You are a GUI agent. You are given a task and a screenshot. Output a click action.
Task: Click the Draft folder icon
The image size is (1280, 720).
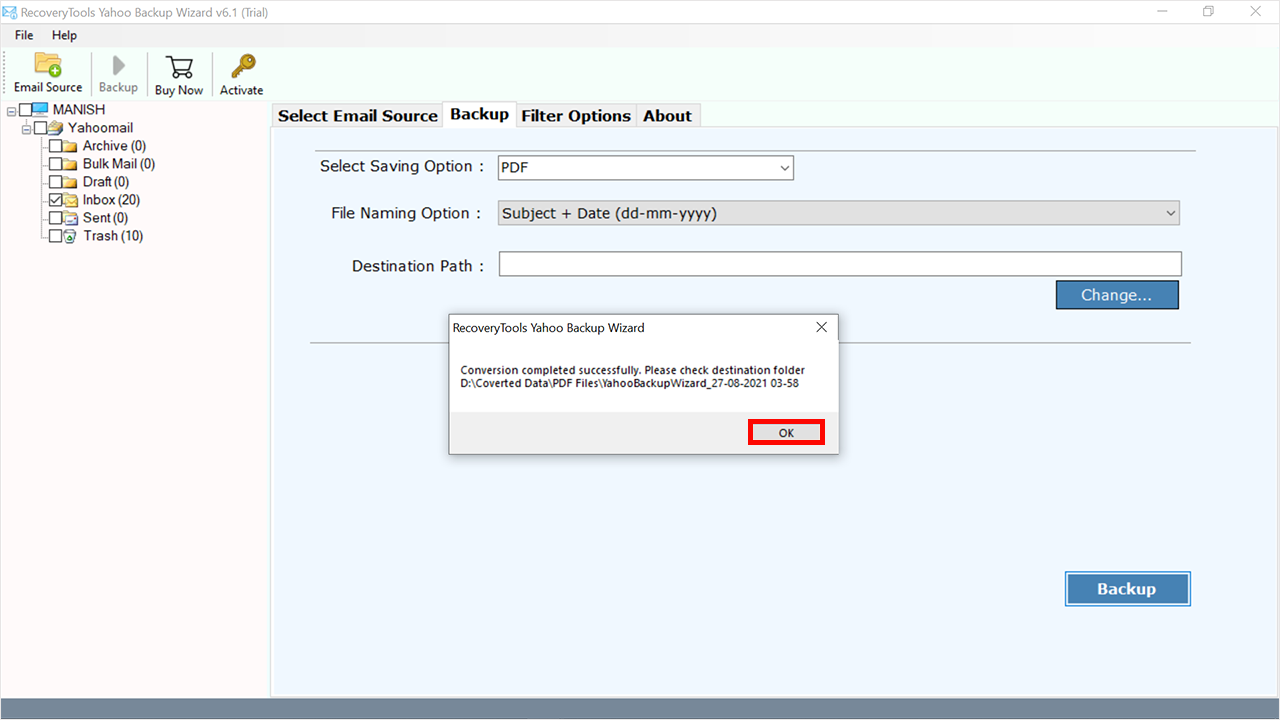70,182
